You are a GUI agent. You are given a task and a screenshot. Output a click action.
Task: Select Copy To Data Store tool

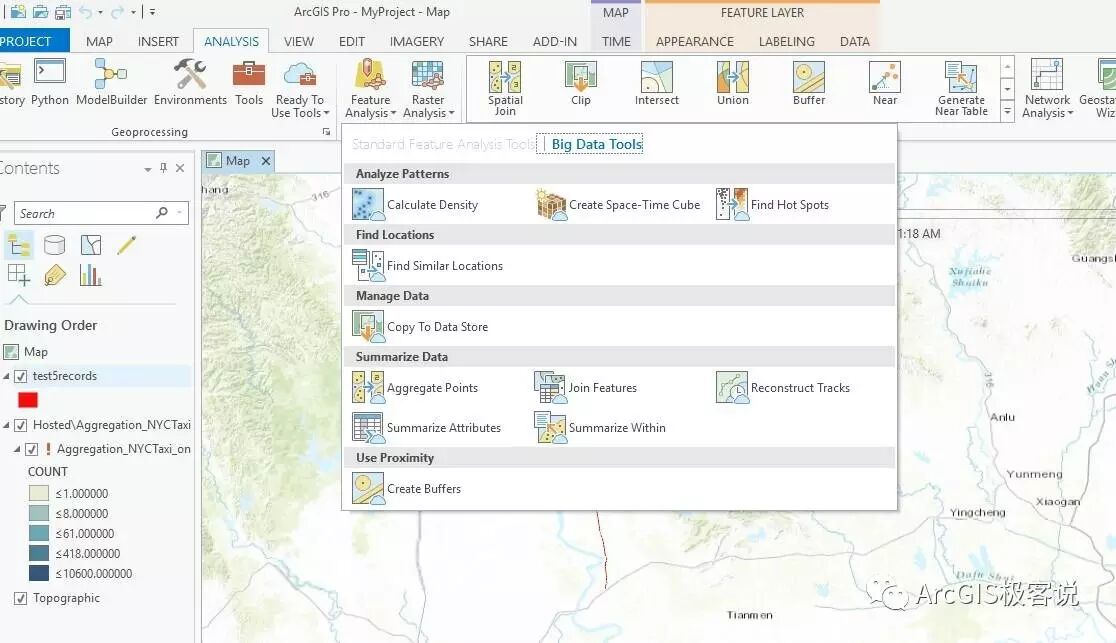[x=421, y=327]
